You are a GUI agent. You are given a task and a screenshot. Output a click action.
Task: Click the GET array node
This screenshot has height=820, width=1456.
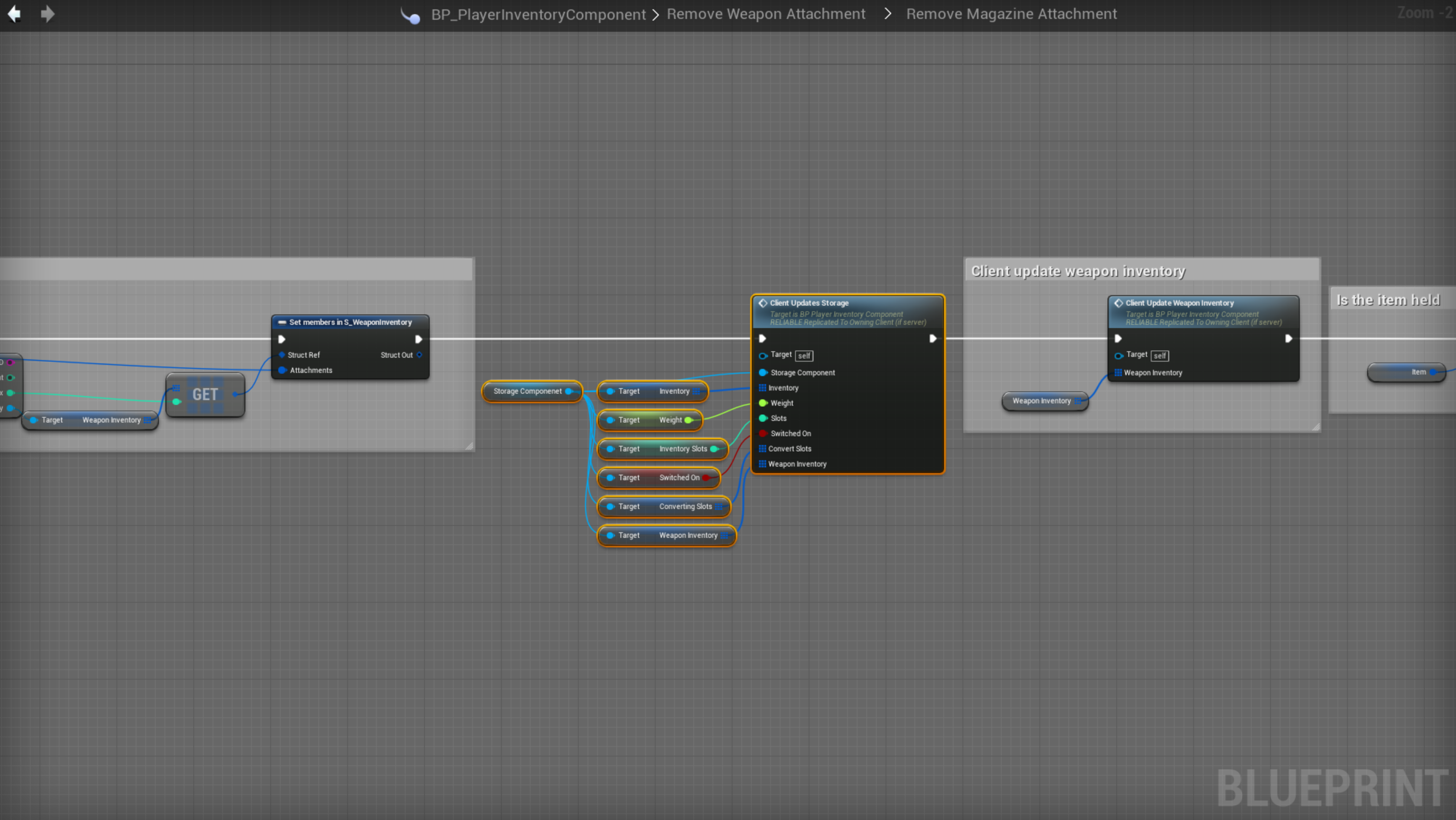coord(205,395)
